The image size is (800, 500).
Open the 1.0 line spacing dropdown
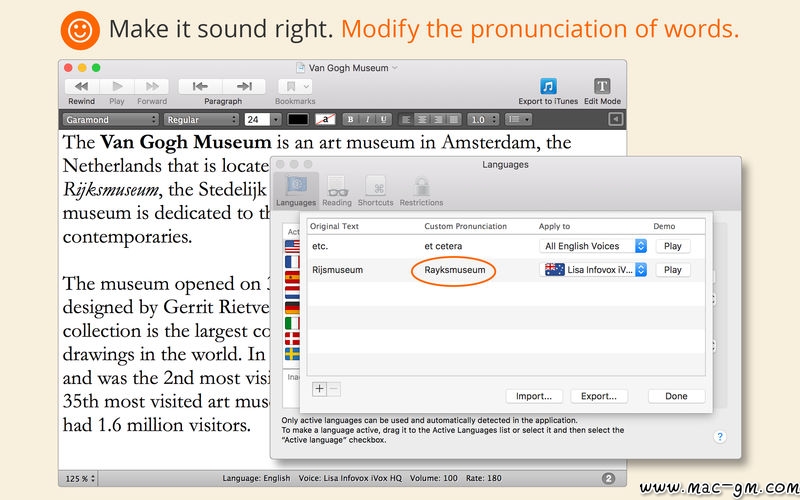[x=483, y=119]
